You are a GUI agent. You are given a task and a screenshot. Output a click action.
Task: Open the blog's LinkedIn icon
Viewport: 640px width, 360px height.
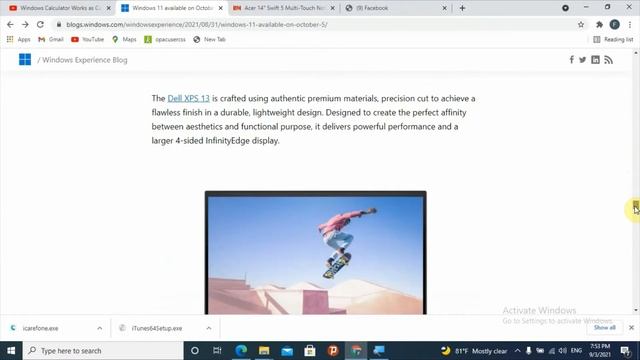[596, 60]
